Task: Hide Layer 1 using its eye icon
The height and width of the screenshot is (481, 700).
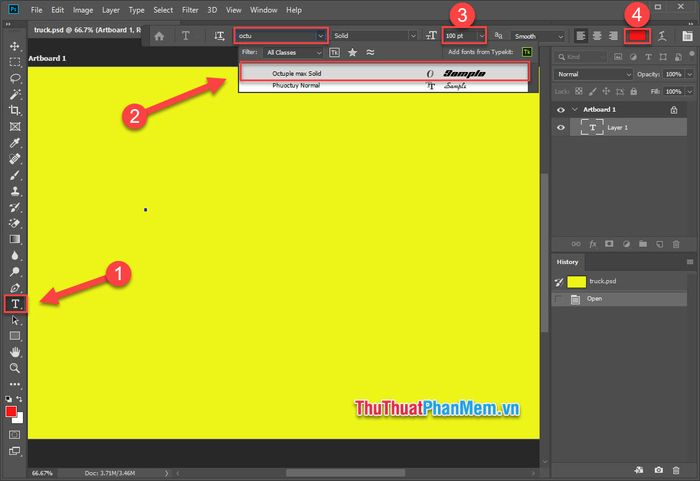Action: [561, 128]
